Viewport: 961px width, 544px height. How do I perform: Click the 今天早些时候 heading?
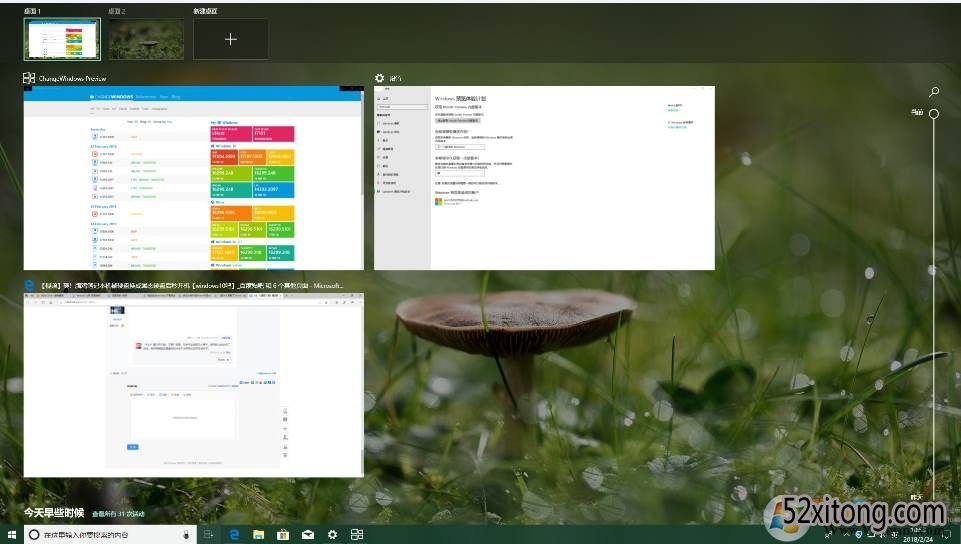(54, 513)
